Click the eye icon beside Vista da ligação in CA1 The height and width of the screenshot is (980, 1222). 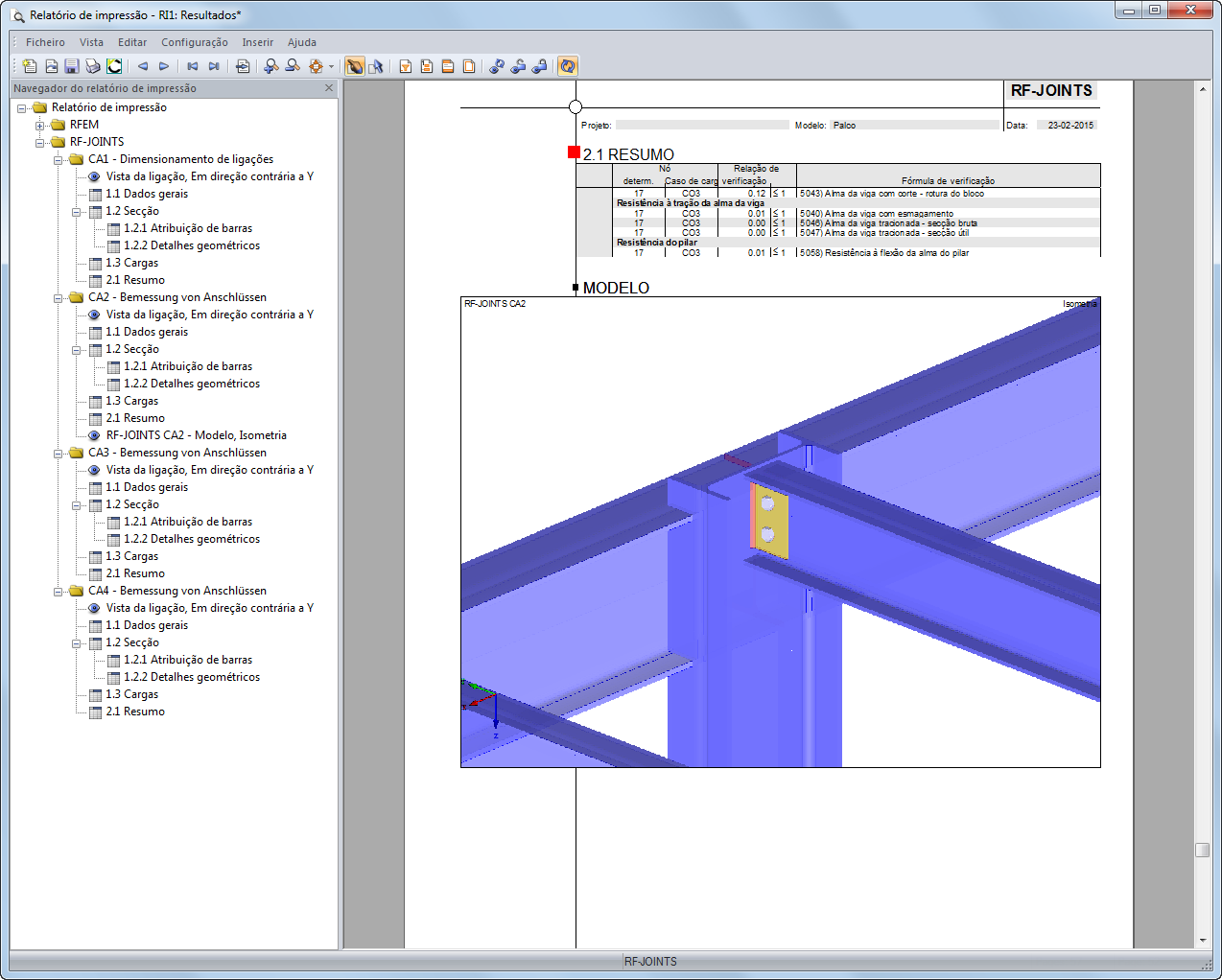(94, 176)
